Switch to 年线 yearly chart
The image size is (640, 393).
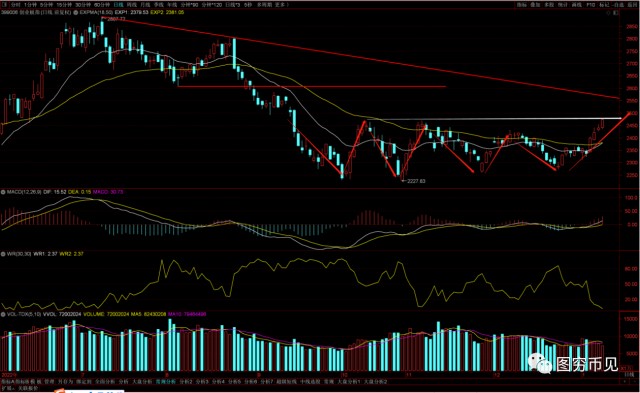[172, 4]
